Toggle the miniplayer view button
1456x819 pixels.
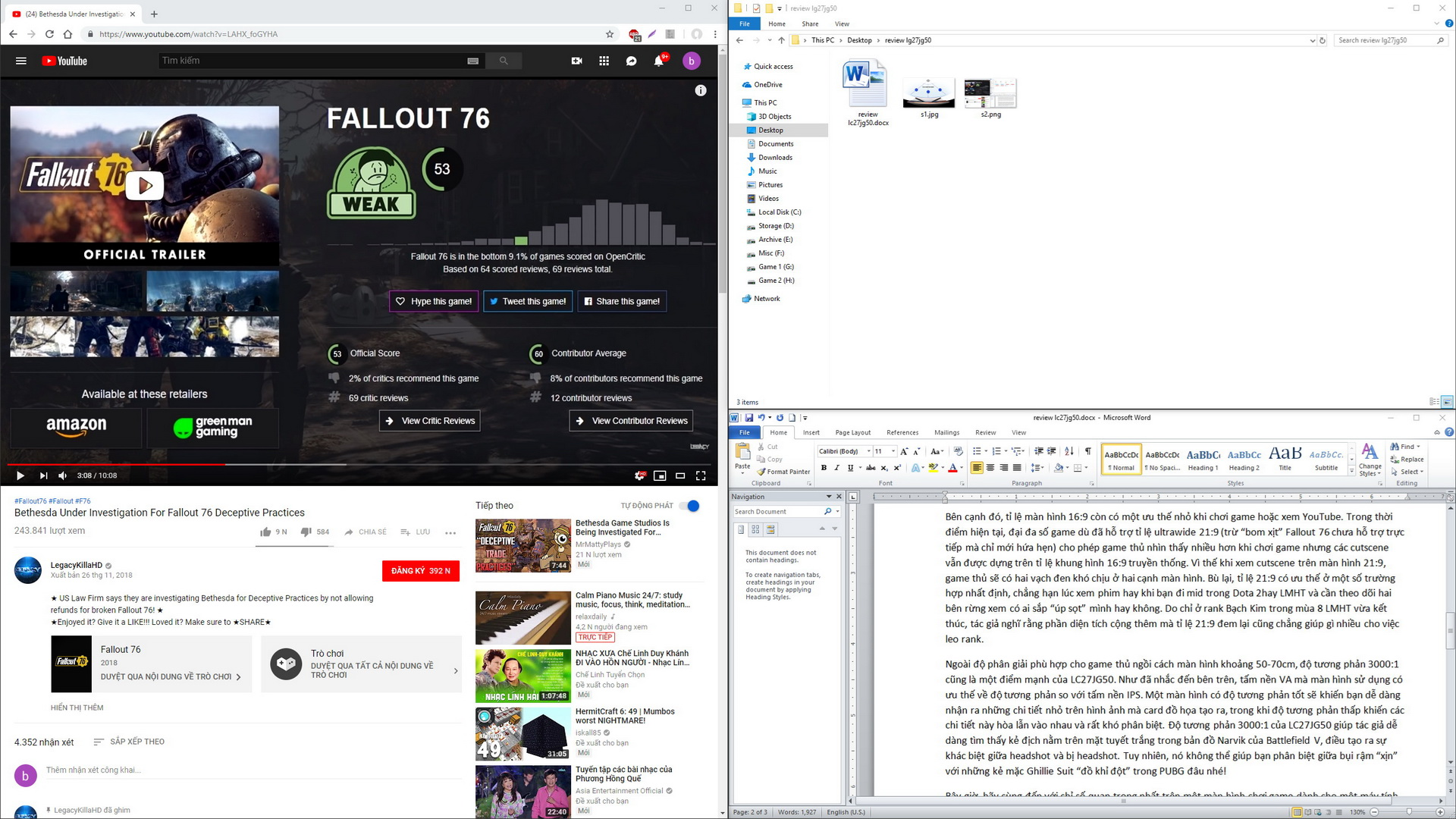660,475
